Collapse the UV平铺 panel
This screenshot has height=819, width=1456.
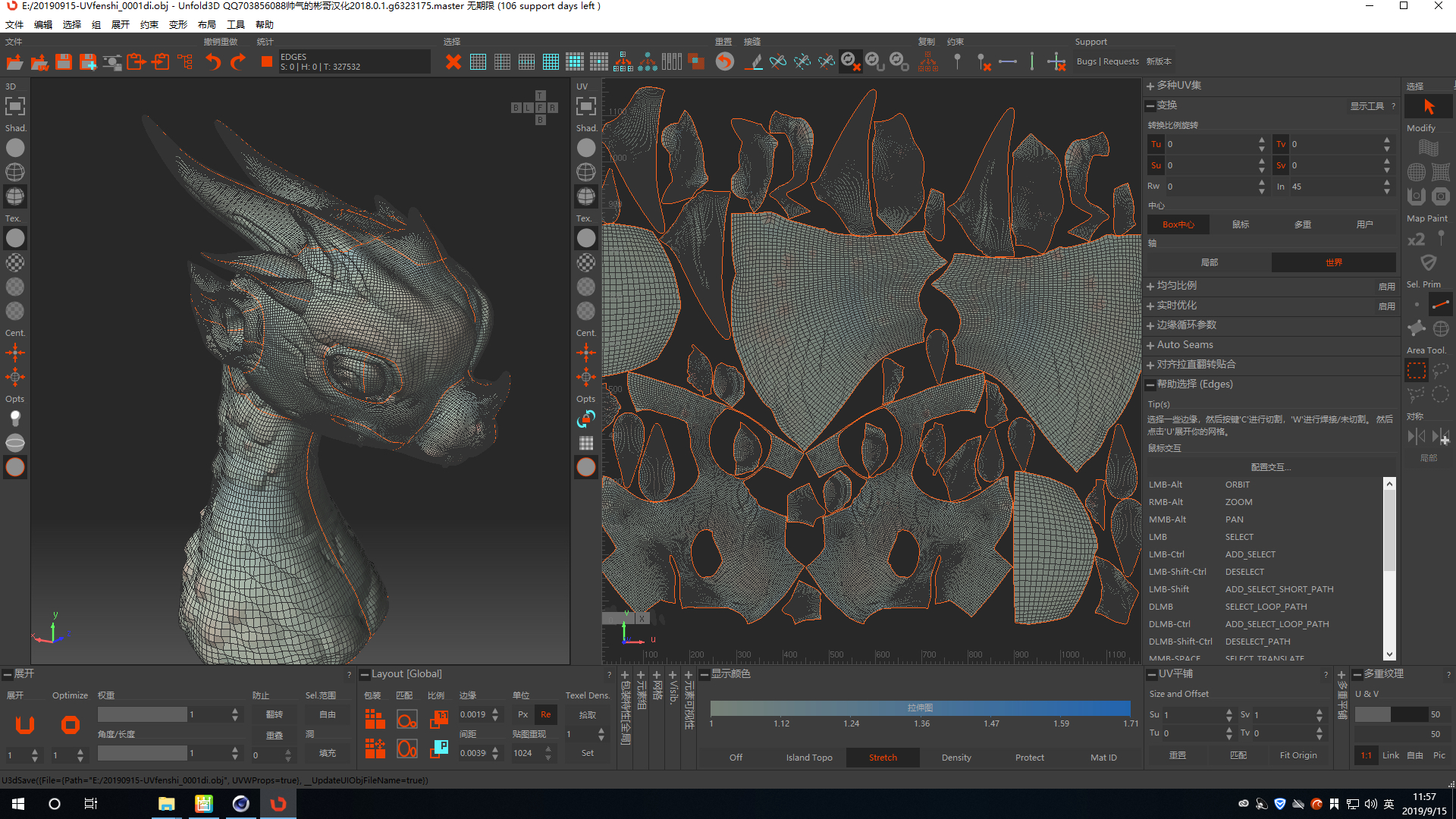click(x=1152, y=674)
